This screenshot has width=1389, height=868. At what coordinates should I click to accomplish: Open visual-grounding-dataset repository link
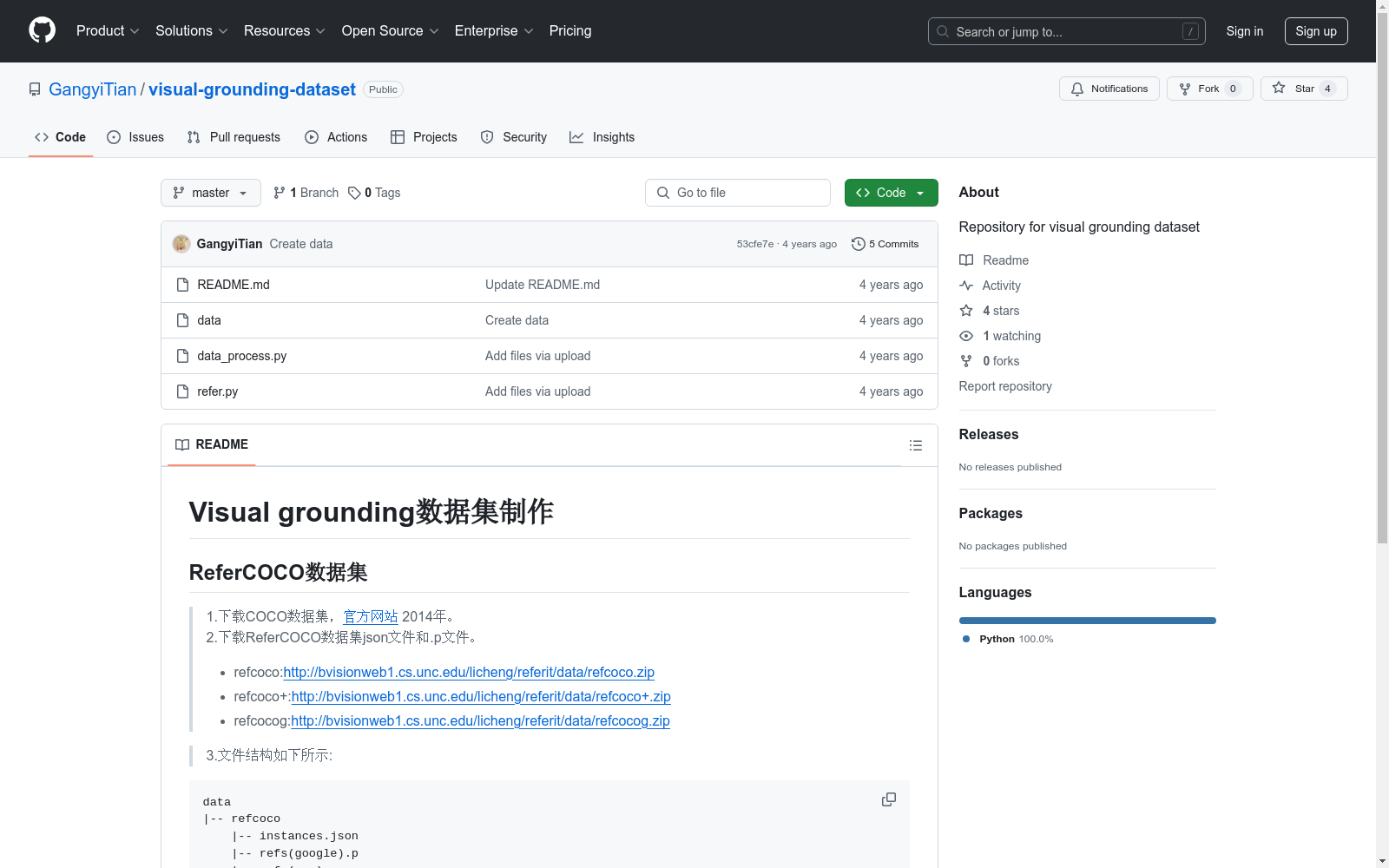tap(252, 89)
